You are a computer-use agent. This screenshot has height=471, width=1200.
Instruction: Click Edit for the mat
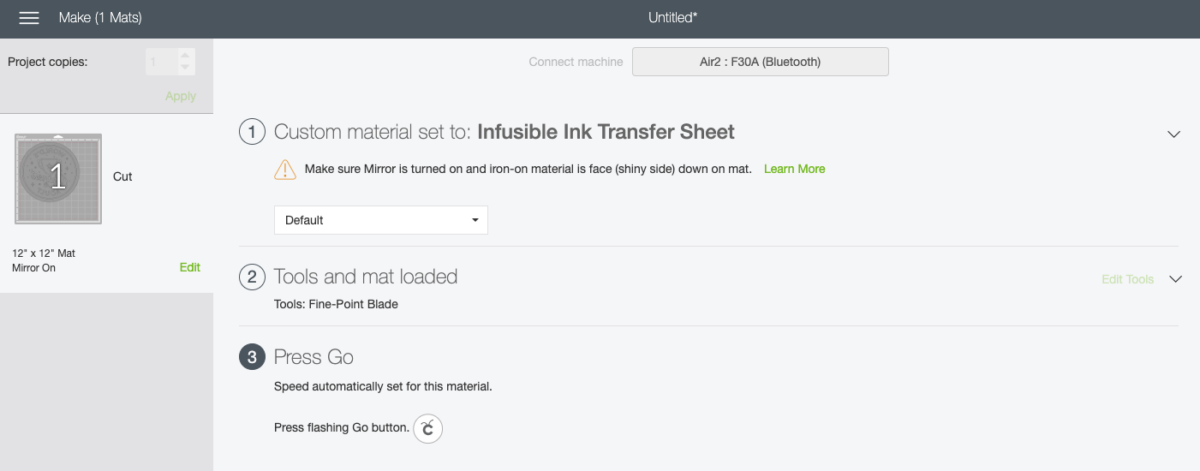tap(190, 267)
